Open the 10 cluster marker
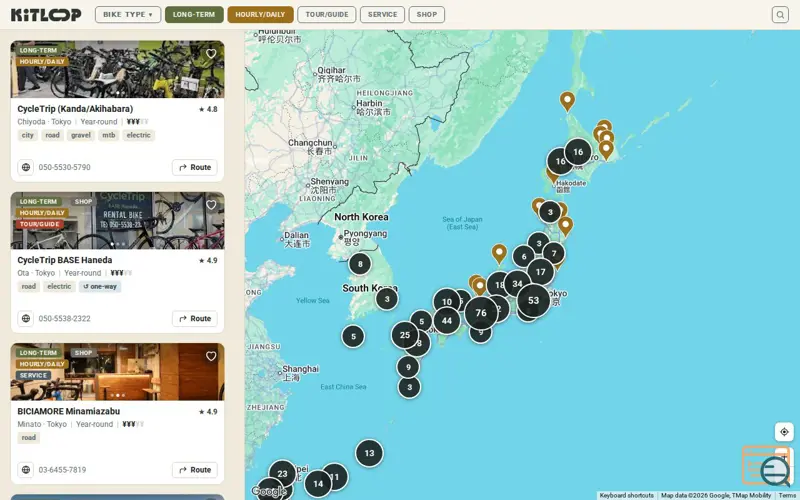 tap(447, 302)
